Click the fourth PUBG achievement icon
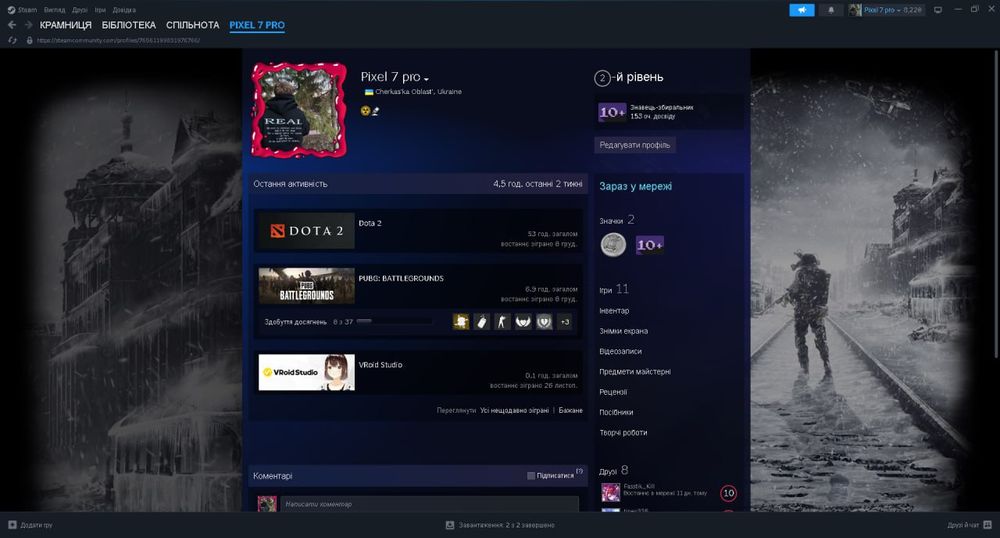 (523, 322)
